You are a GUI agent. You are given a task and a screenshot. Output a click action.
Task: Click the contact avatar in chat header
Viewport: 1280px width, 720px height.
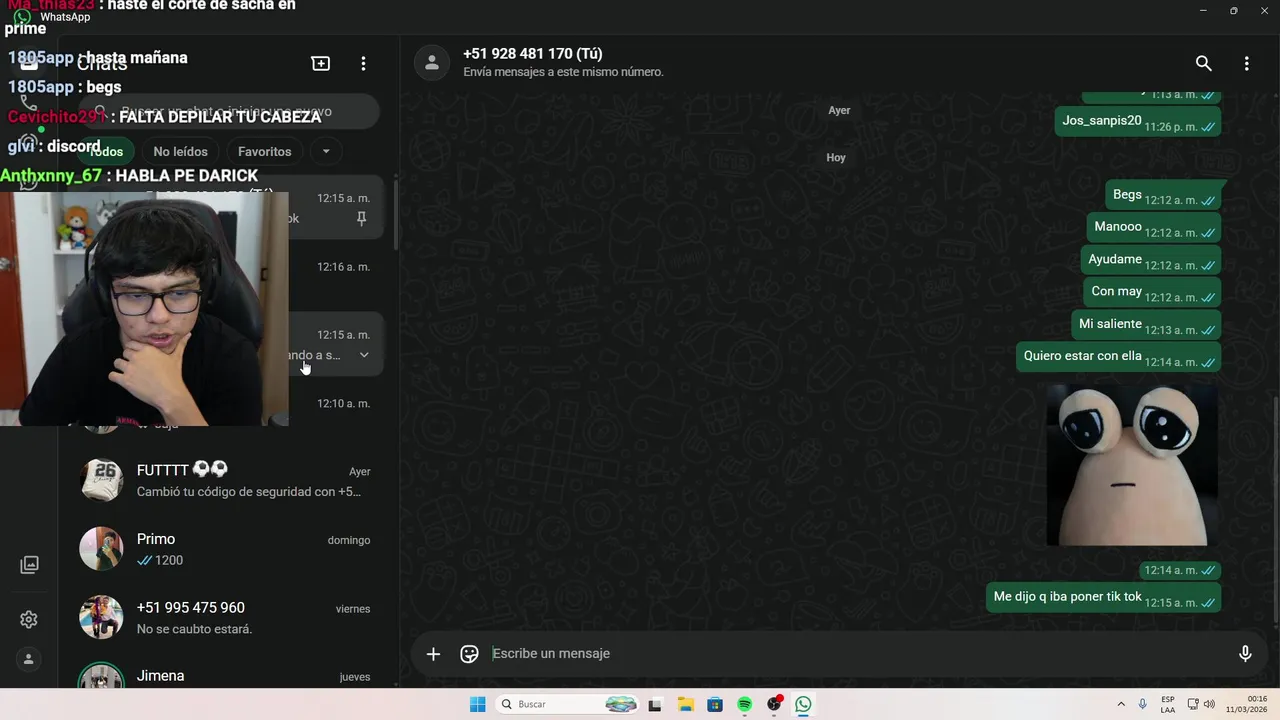pos(431,62)
